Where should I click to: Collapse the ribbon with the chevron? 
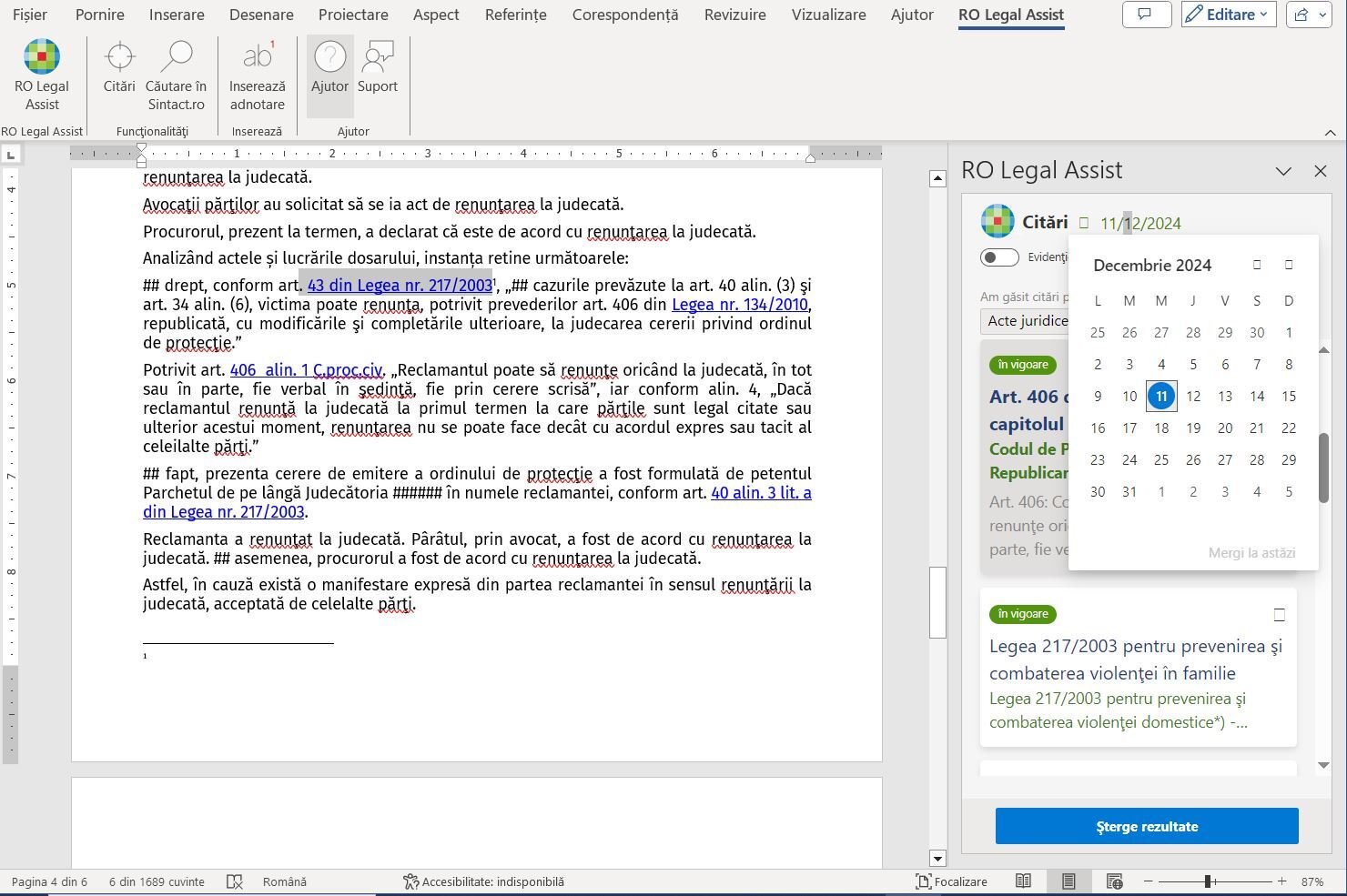[1331, 132]
